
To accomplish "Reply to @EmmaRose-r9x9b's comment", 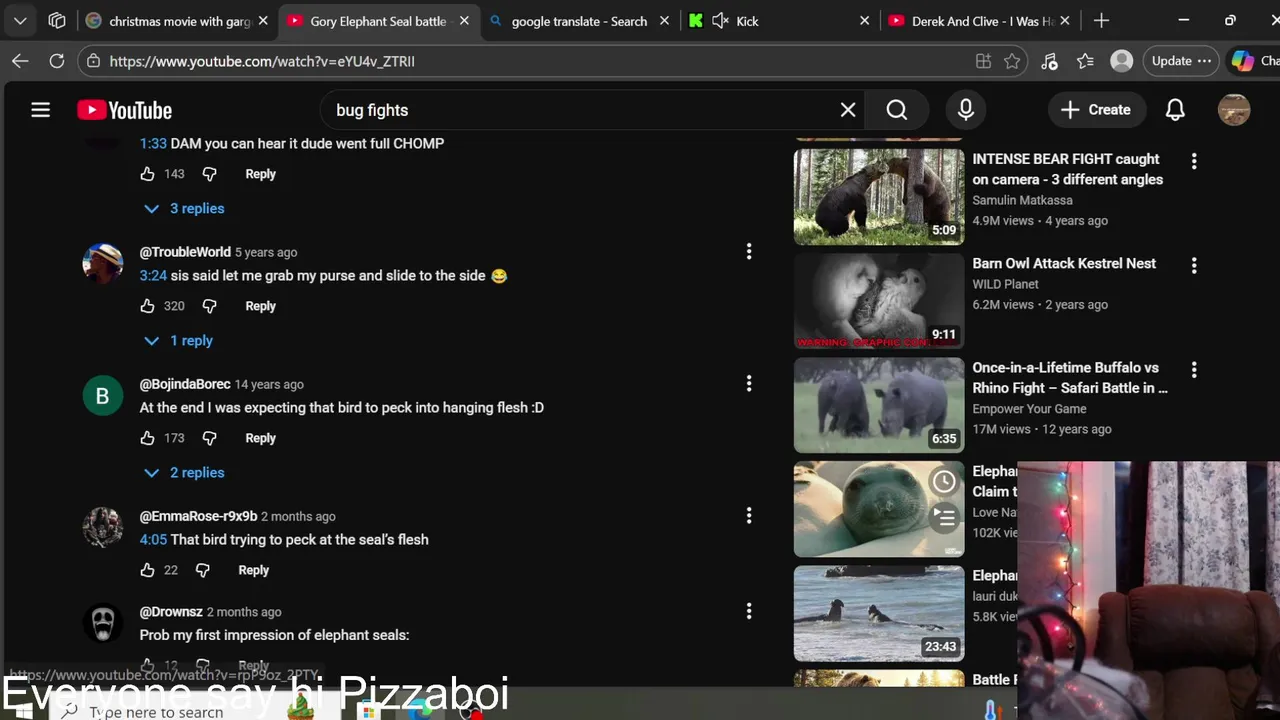I will click(x=253, y=570).
